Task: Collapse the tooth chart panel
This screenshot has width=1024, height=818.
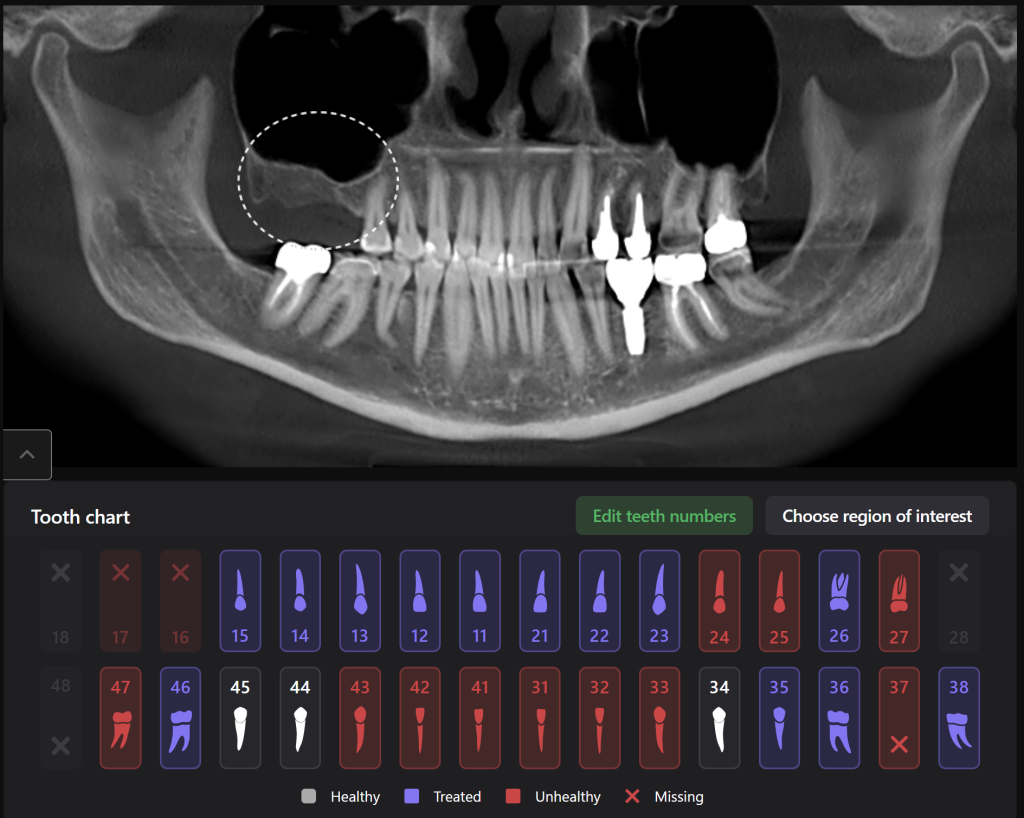Action: [x=27, y=454]
